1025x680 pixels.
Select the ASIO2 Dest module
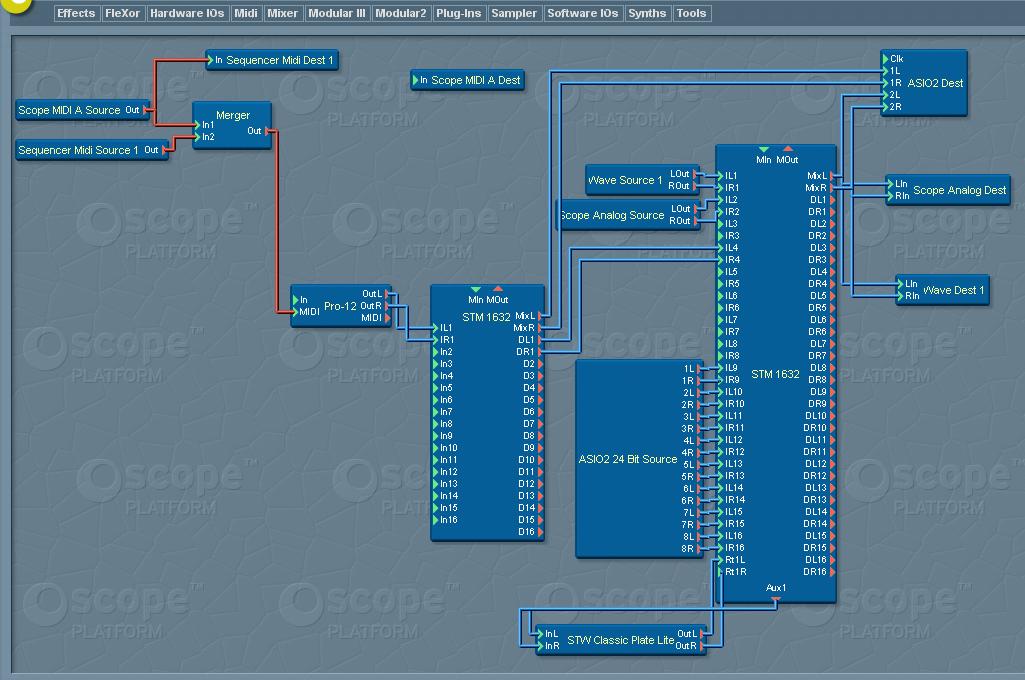924,83
